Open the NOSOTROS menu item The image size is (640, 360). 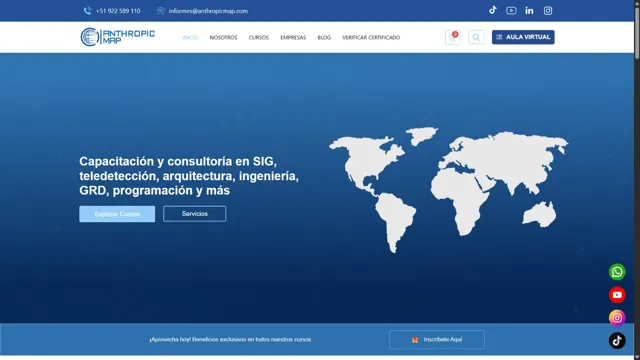click(223, 38)
